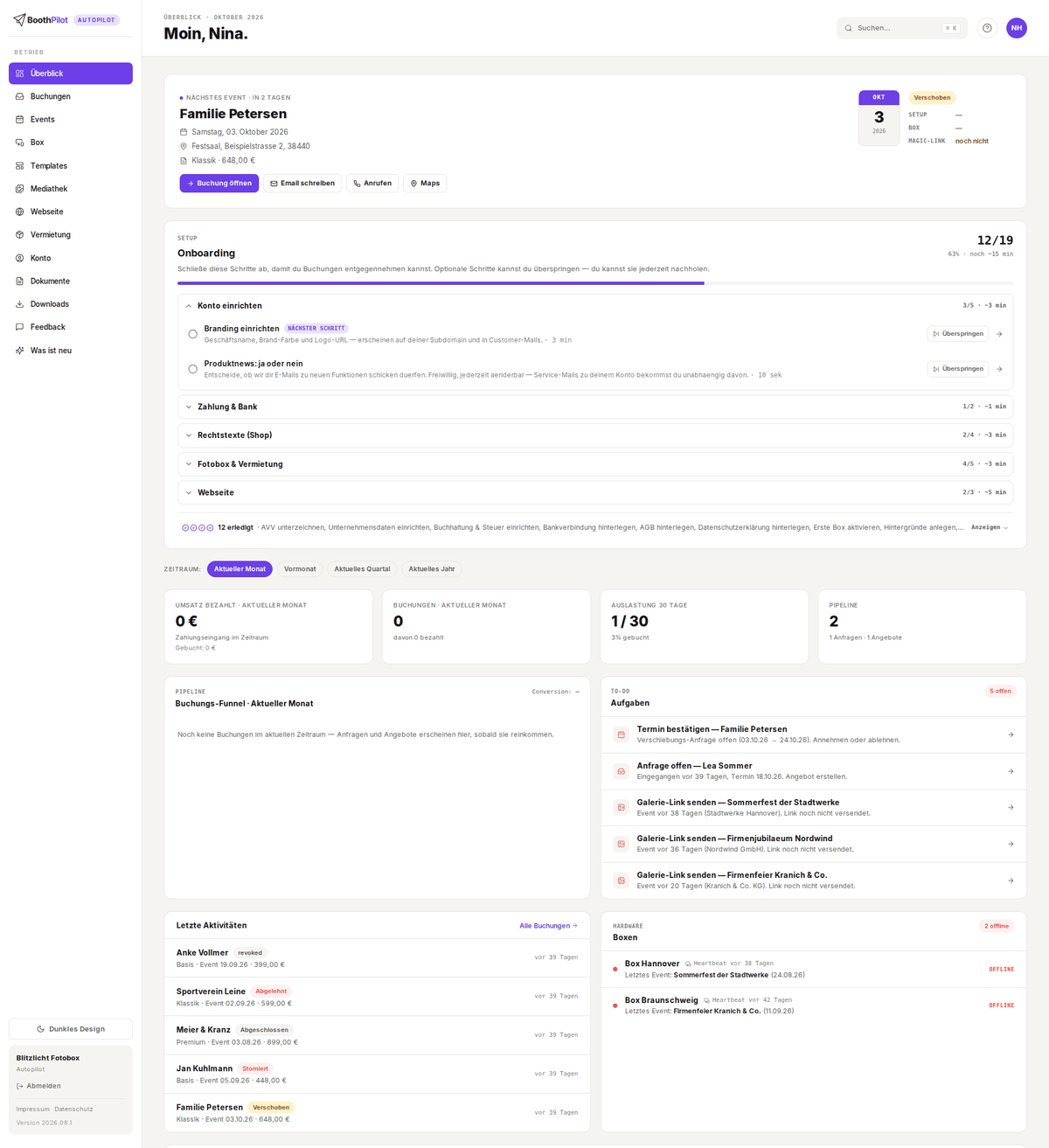This screenshot has height=1148, width=1049.
Task: Open the Impressum link
Action: tap(32, 1109)
